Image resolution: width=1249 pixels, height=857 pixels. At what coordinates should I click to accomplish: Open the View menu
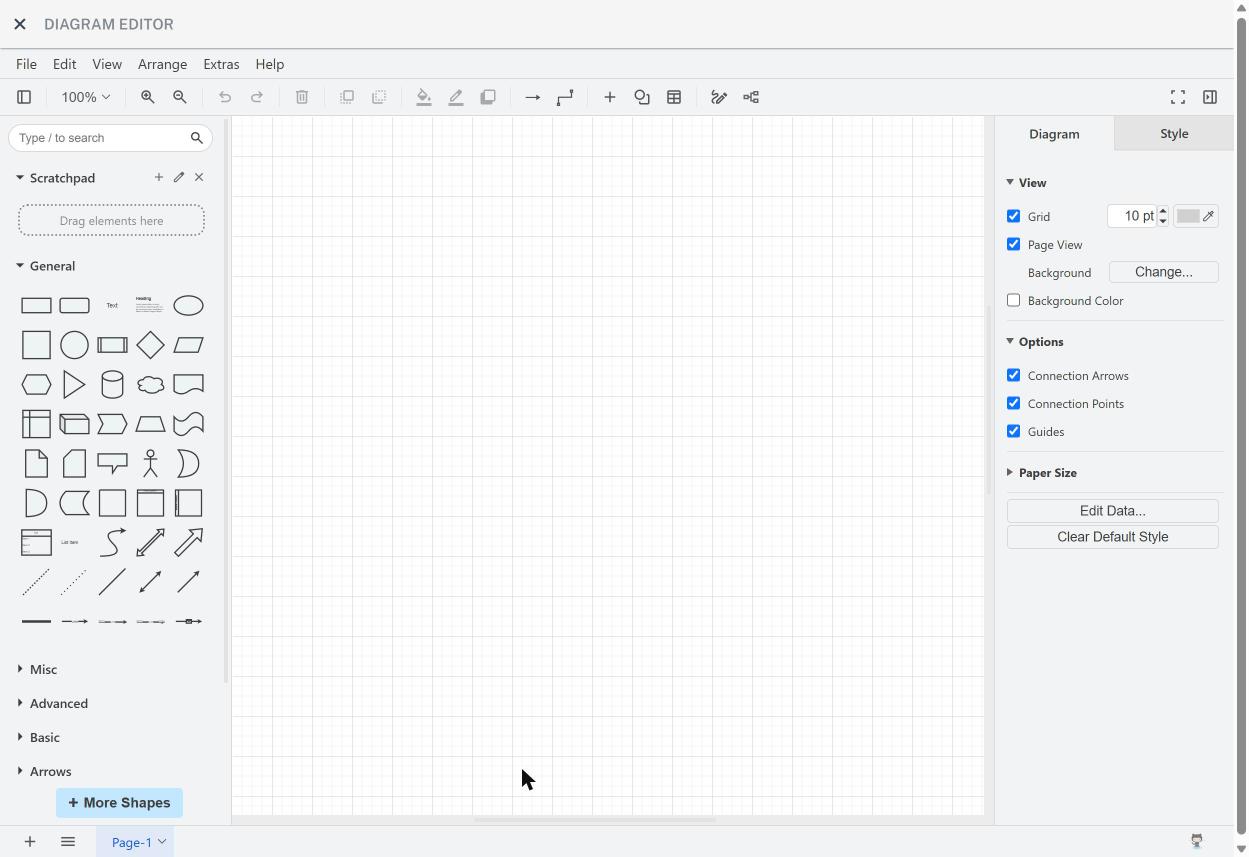[x=107, y=64]
